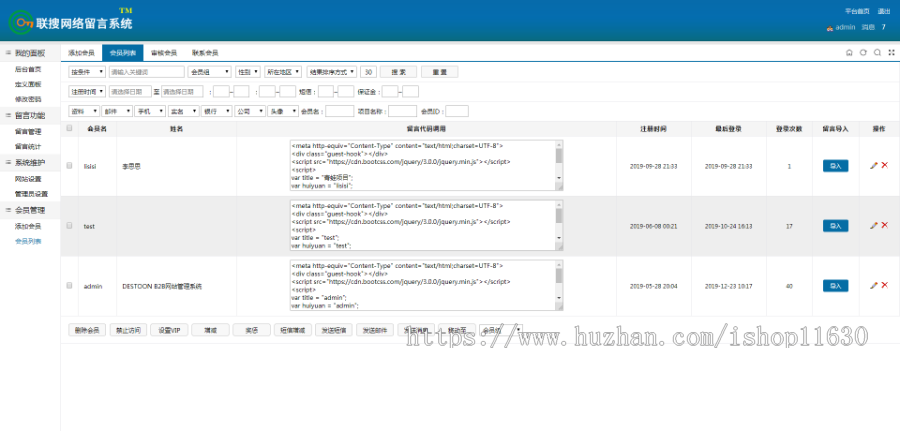Open the 所在地区 region dropdown
The image size is (900, 431).
[284, 72]
